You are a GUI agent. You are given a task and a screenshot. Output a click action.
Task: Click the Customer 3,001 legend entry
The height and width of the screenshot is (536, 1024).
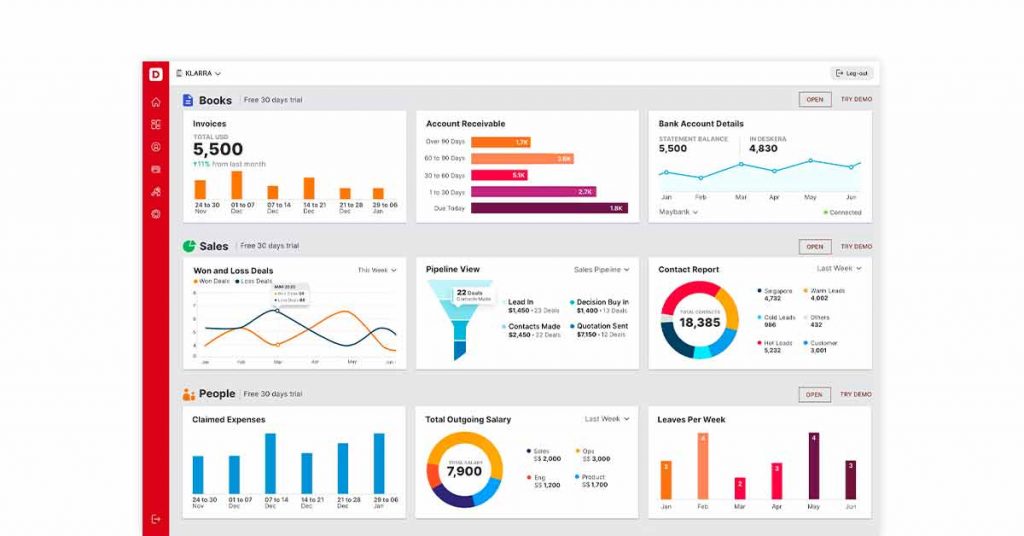821,347
